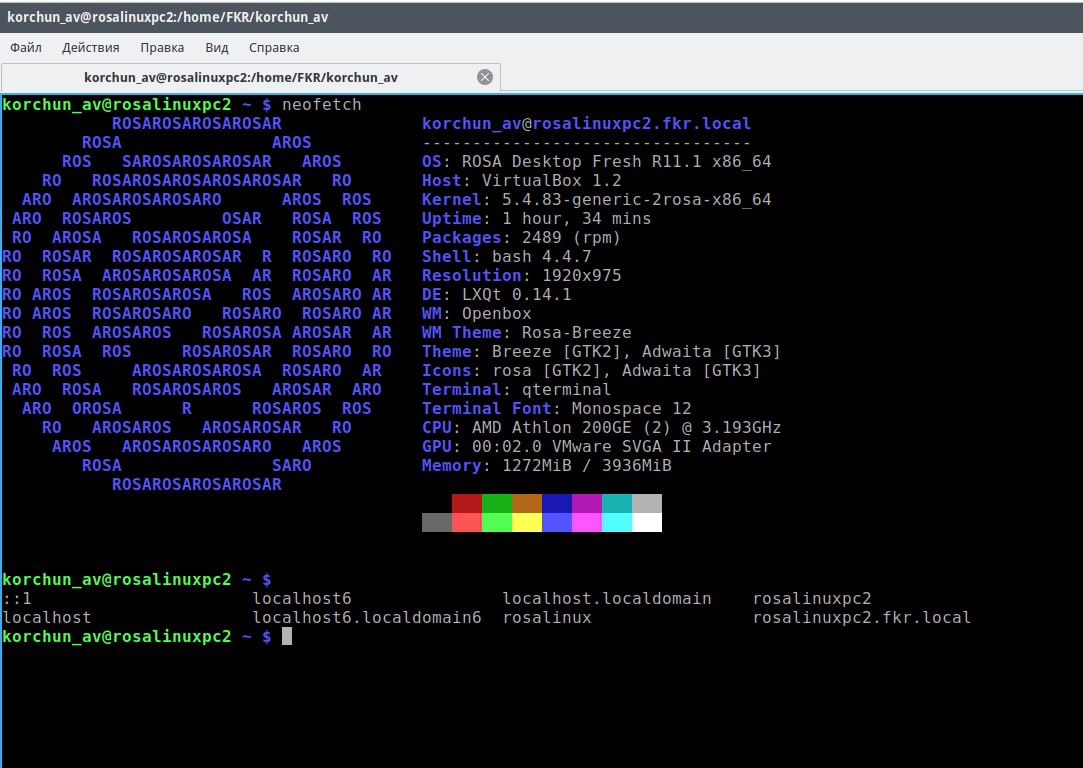Viewport: 1083px width, 768px height.
Task: Open the Файл menu
Action: pos(26,48)
